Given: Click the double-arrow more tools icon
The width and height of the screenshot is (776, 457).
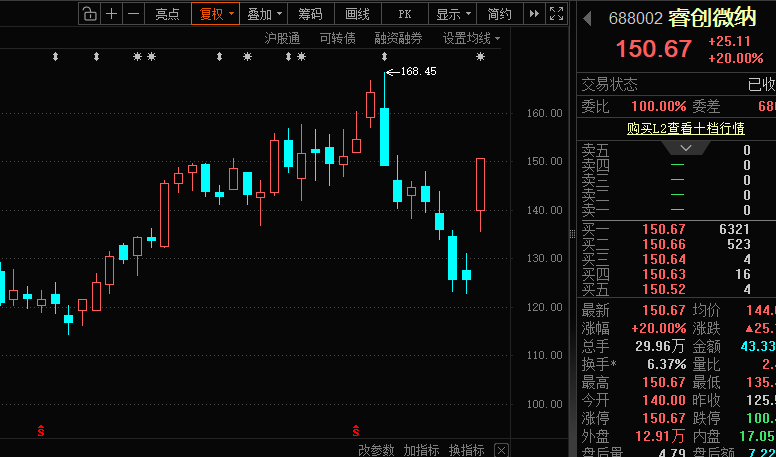Looking at the screenshot, I should coord(534,14).
